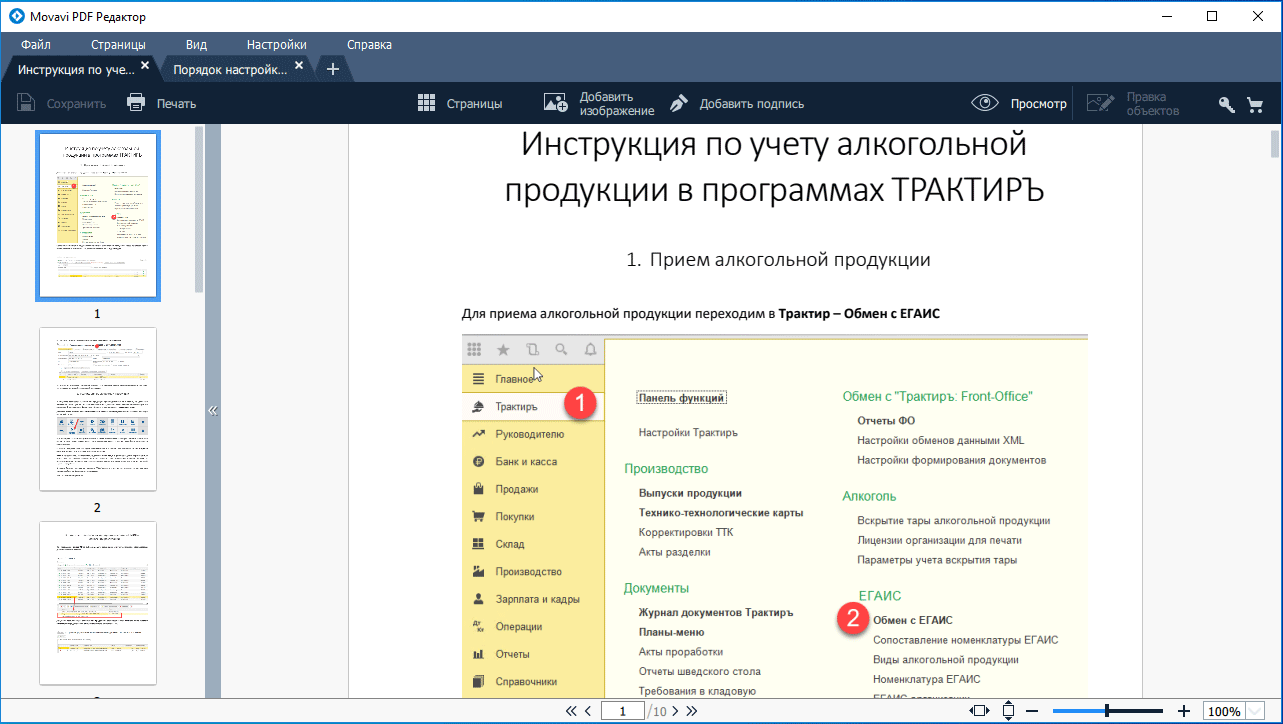Click the Add signature (Добавить подпись) pen icon
Screen dimensions: 1283x724
pyautogui.click(x=679, y=103)
